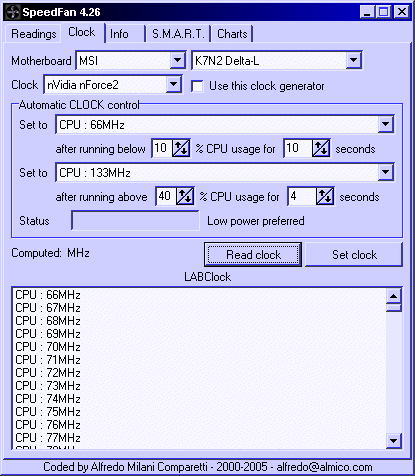
Task: Select CPU : 70MHz in the list
Action: pos(200,347)
